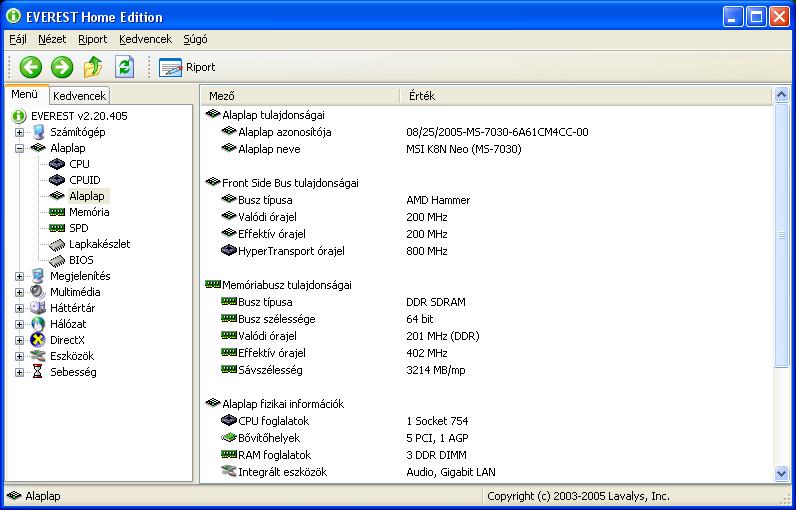Click the EVEREST v2.20.405 root icon

19,116
